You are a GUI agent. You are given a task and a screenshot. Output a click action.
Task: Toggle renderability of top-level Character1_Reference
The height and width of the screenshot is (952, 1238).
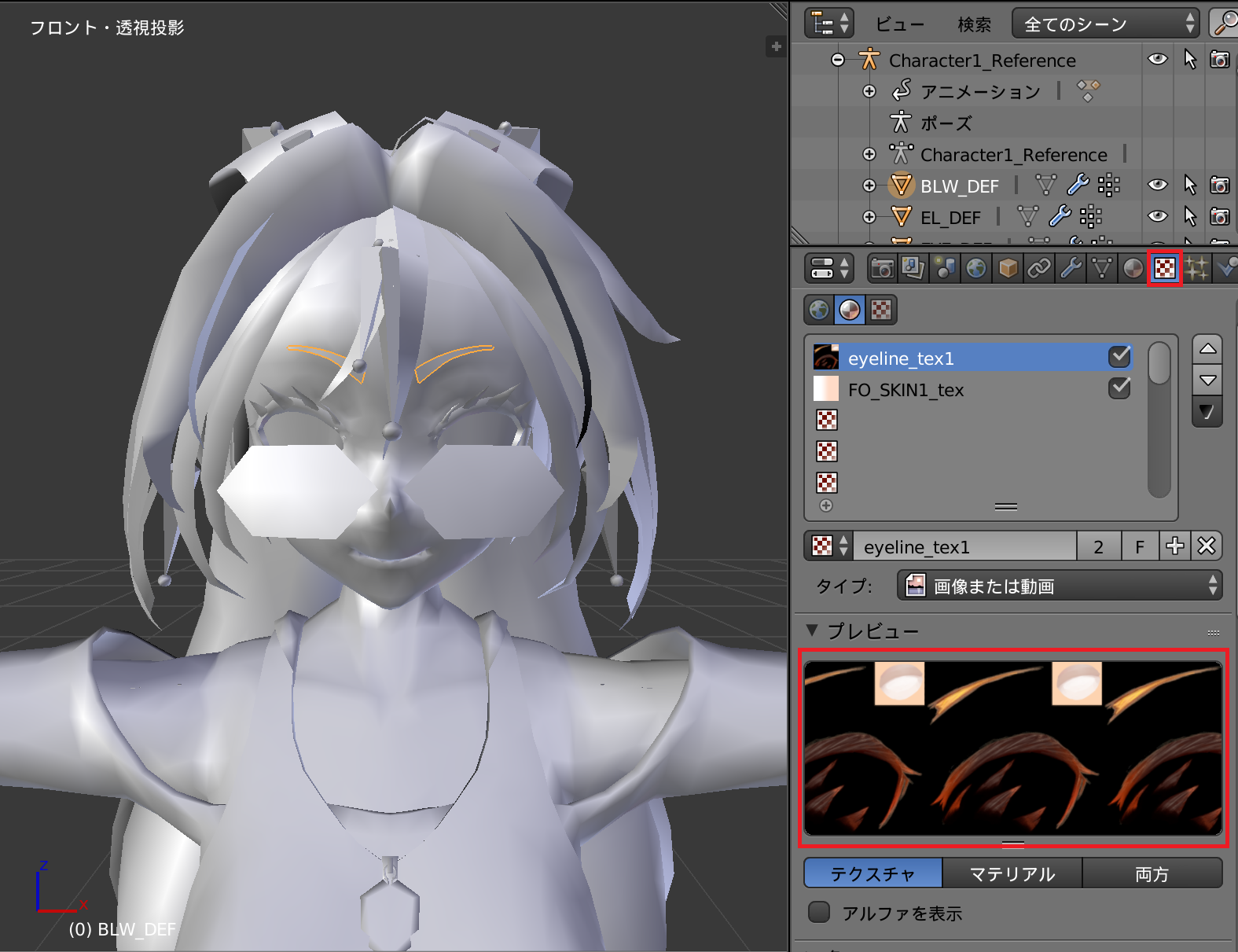point(1220,60)
